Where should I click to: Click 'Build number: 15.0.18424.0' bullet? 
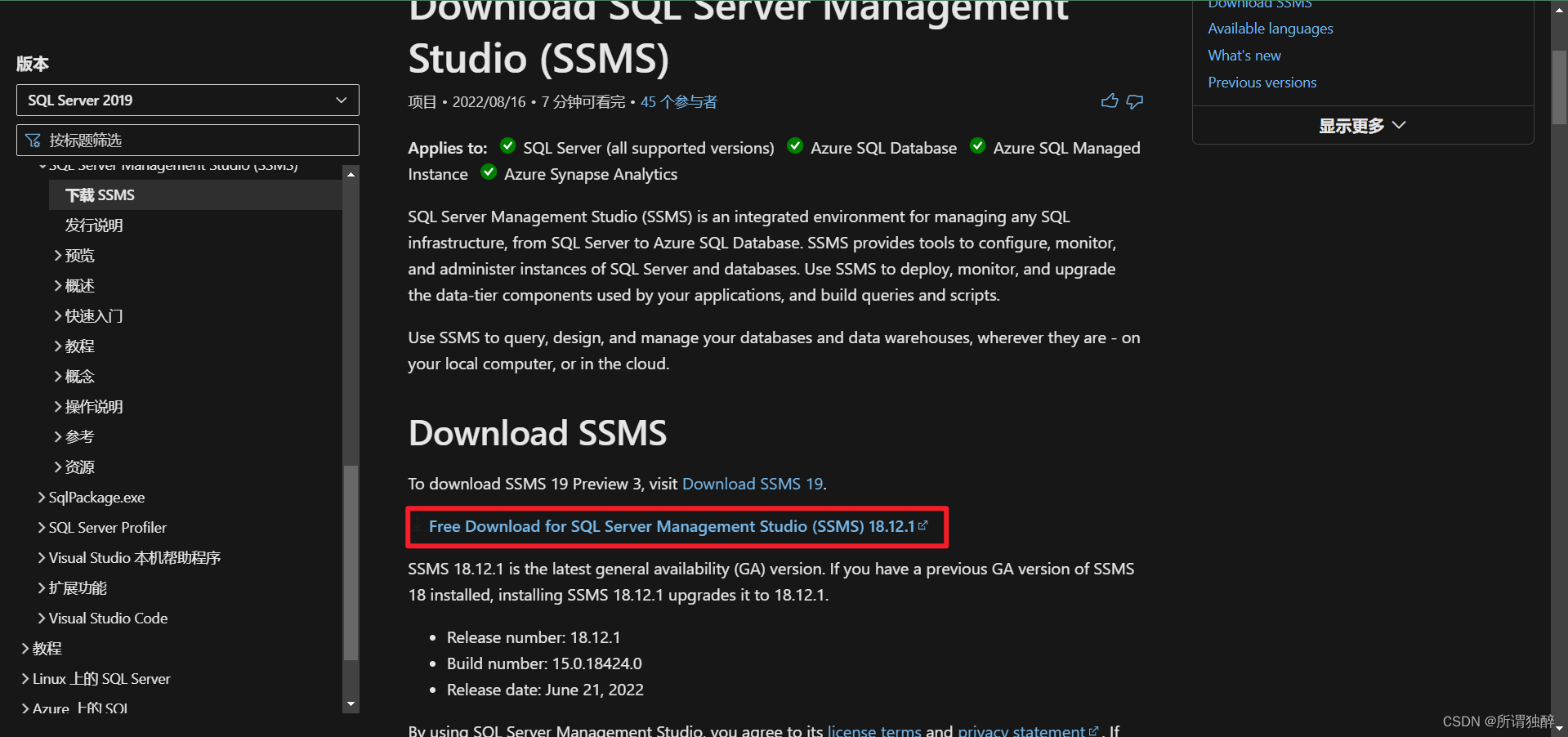point(544,663)
